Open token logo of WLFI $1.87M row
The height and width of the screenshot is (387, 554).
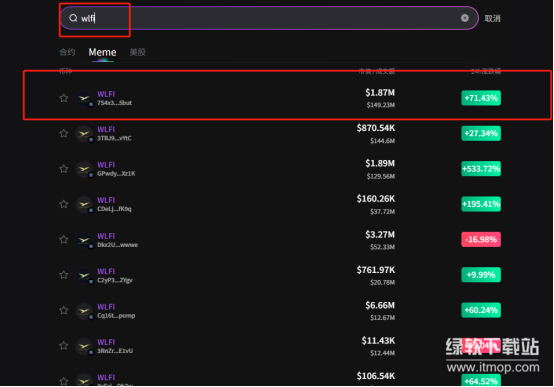(84, 98)
